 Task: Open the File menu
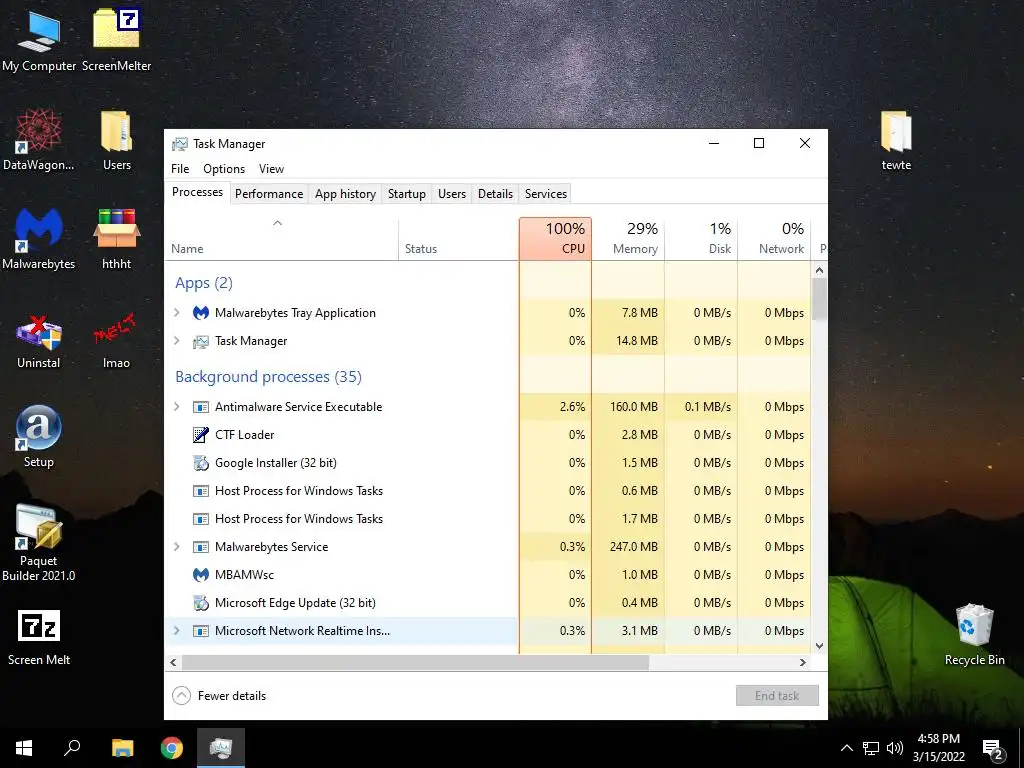180,168
